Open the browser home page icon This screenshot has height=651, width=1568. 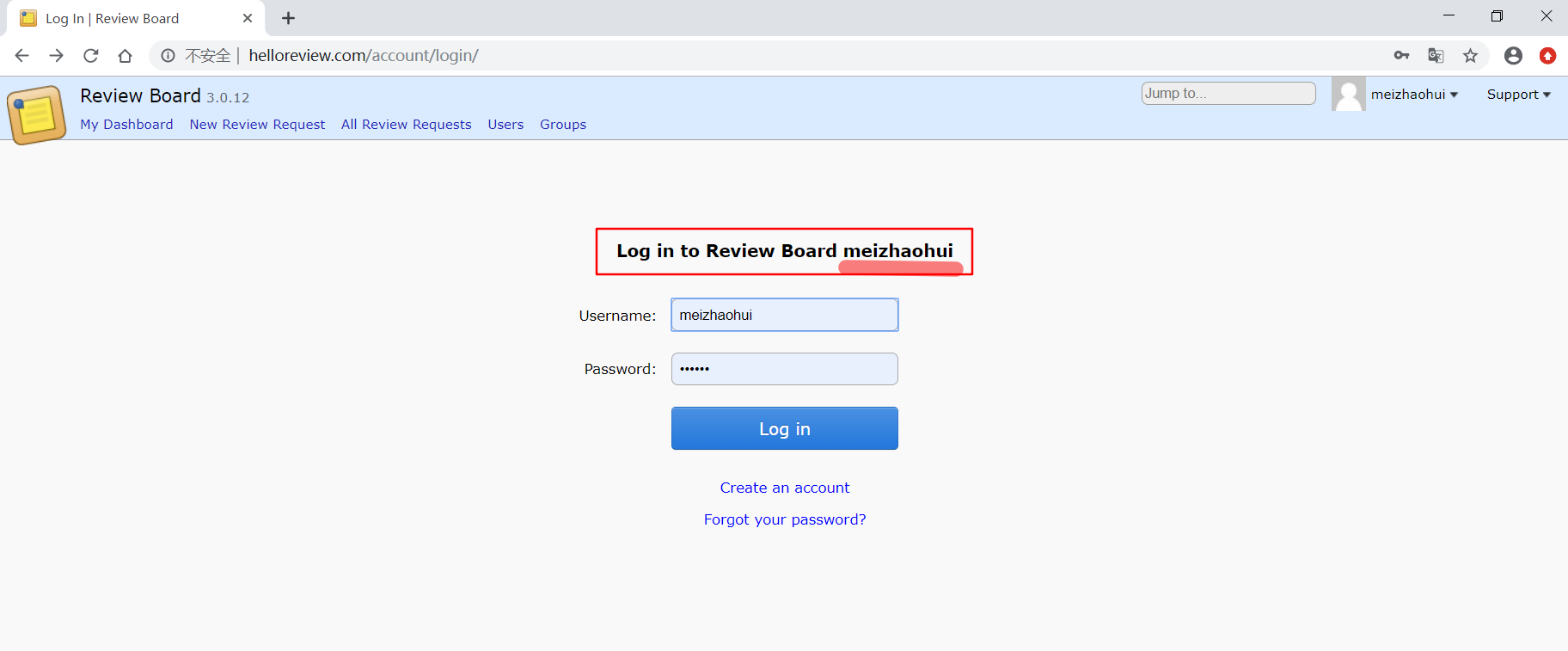[125, 56]
